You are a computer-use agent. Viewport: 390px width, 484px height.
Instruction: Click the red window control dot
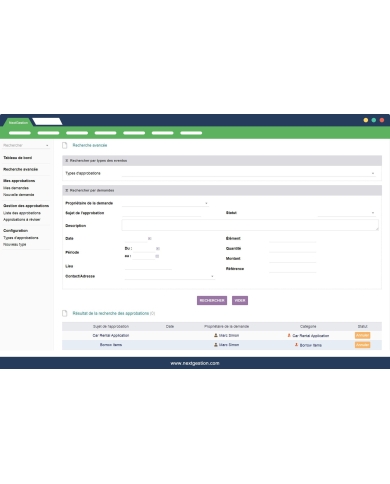click(382, 120)
